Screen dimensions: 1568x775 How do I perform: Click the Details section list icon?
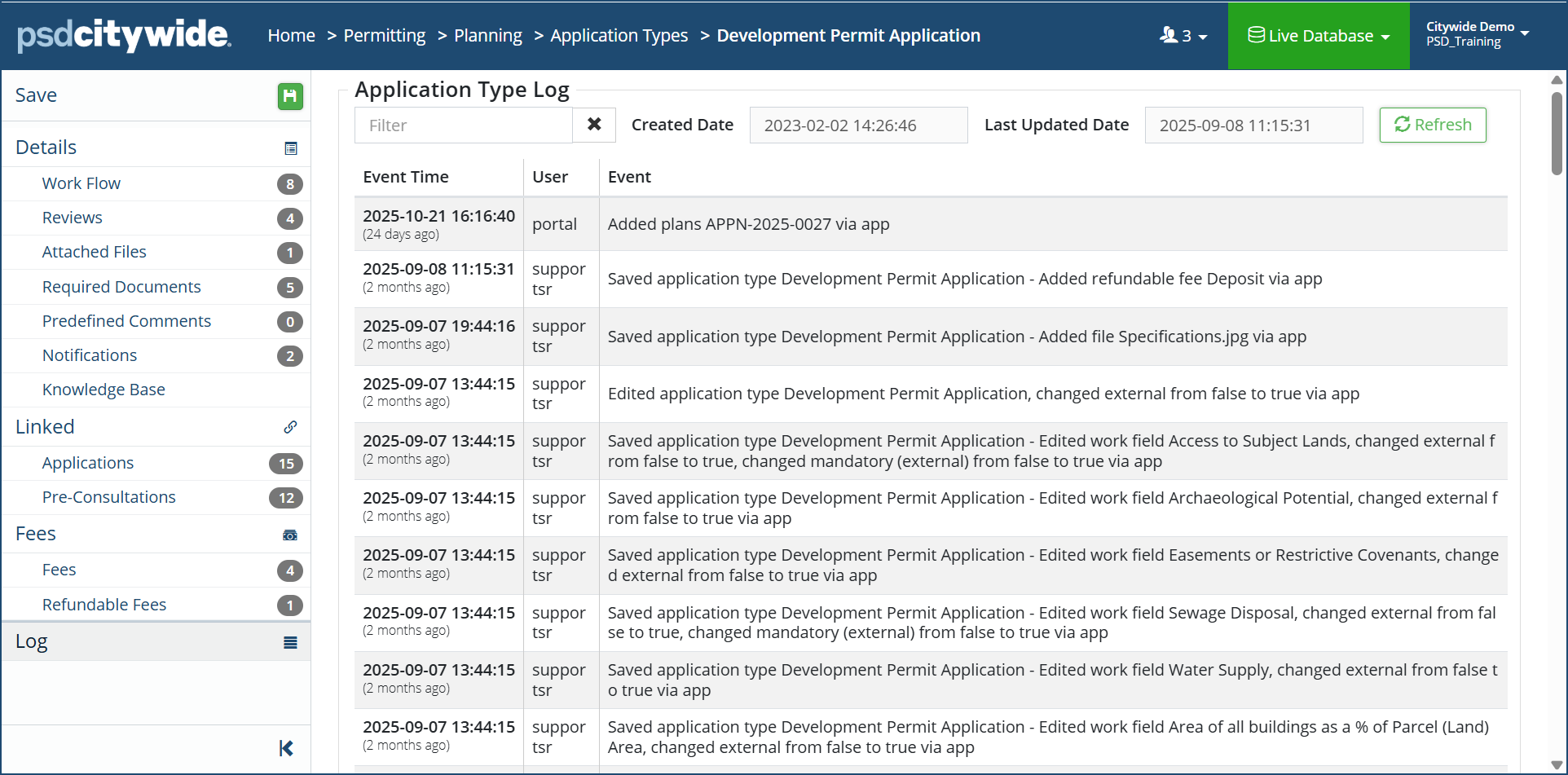pyautogui.click(x=291, y=148)
